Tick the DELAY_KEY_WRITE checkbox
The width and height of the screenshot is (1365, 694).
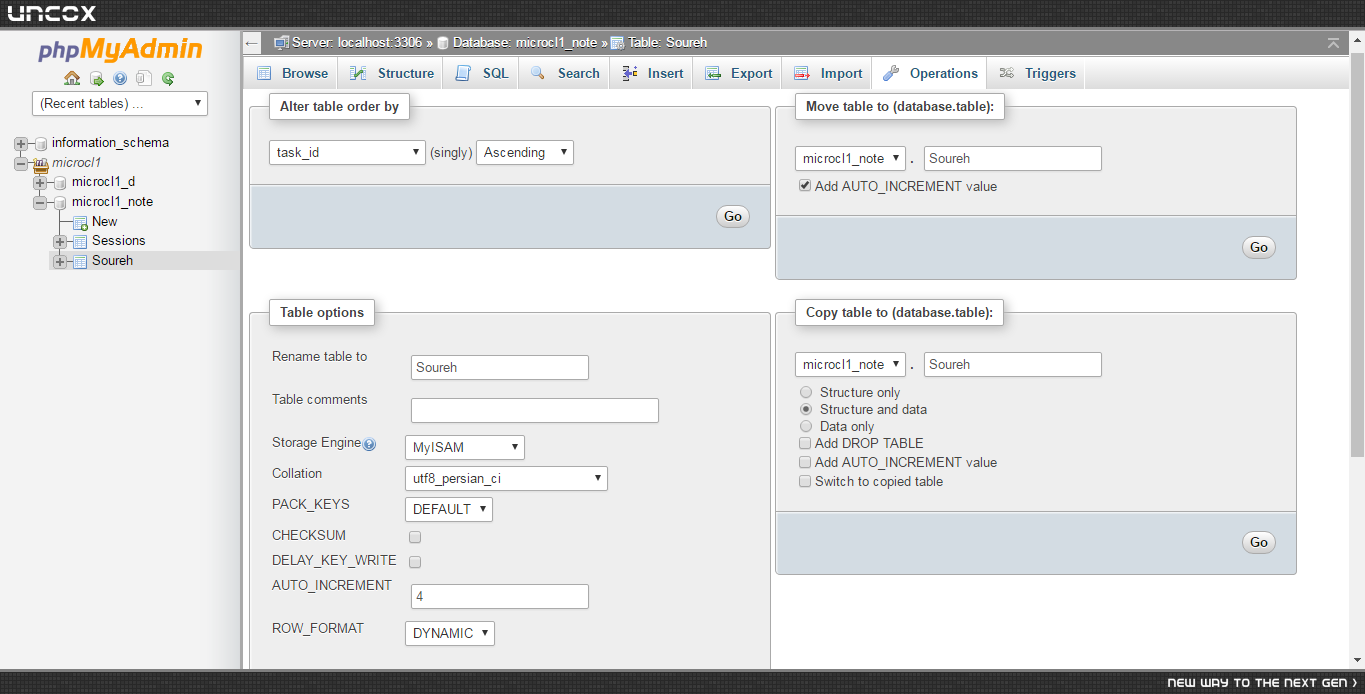415,562
